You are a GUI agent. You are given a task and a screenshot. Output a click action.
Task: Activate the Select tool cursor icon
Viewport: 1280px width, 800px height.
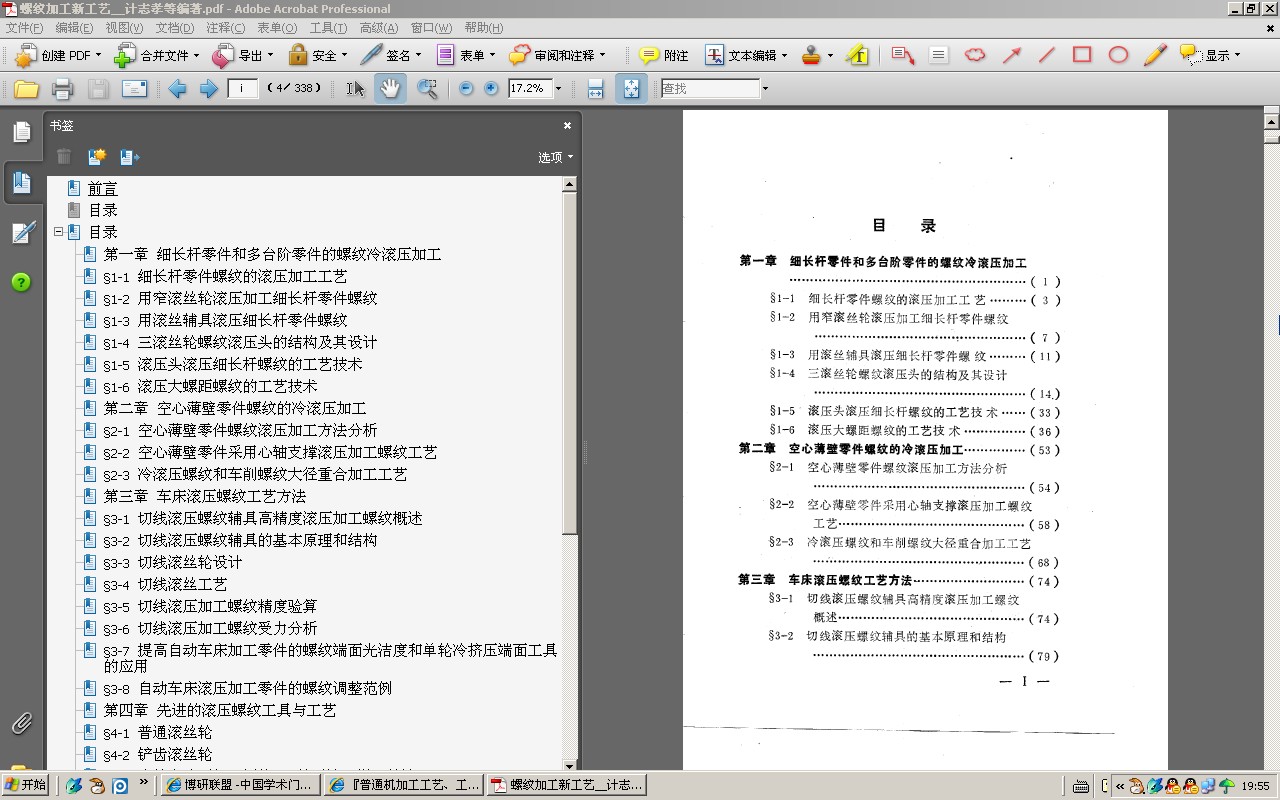[355, 89]
